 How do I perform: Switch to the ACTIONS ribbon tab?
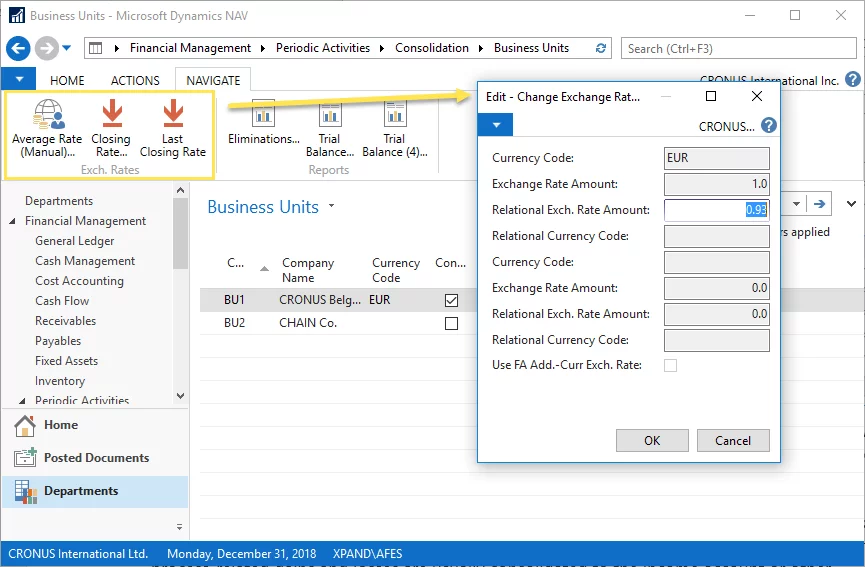point(135,81)
